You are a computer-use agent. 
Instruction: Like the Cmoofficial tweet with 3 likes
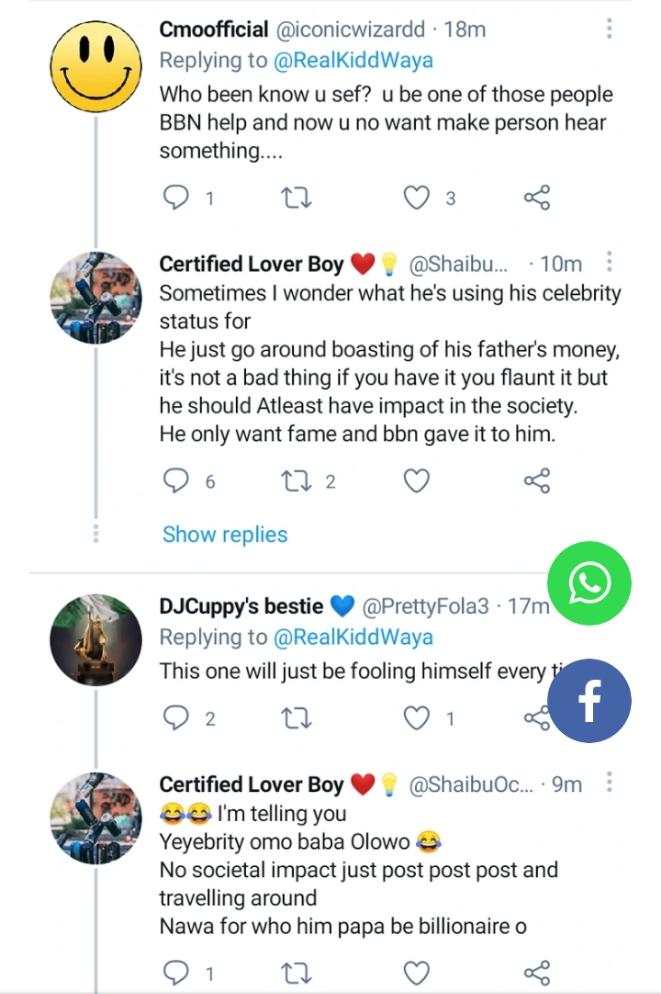coord(416,198)
